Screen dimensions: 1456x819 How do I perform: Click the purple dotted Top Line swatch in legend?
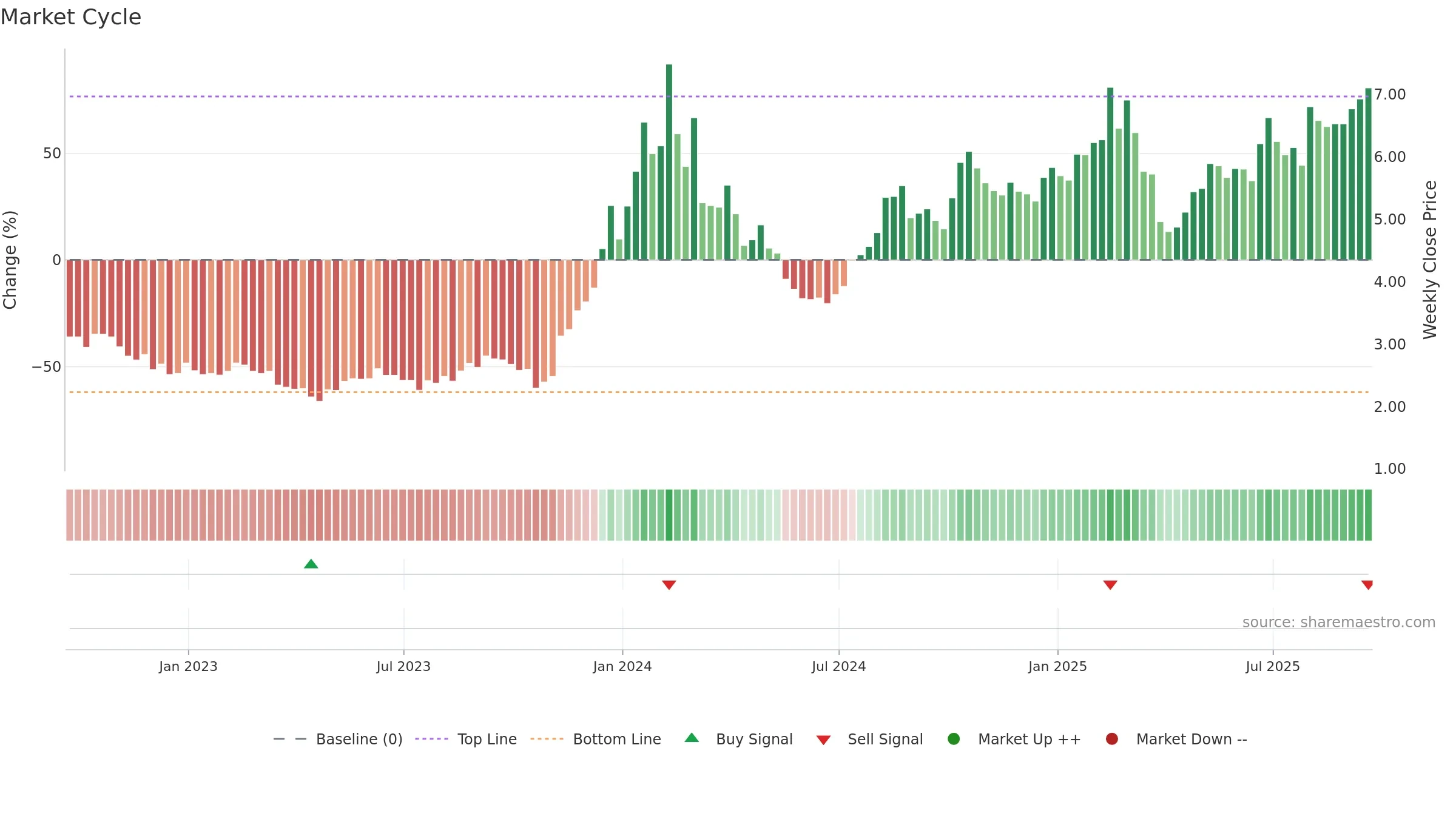pyautogui.click(x=431, y=739)
